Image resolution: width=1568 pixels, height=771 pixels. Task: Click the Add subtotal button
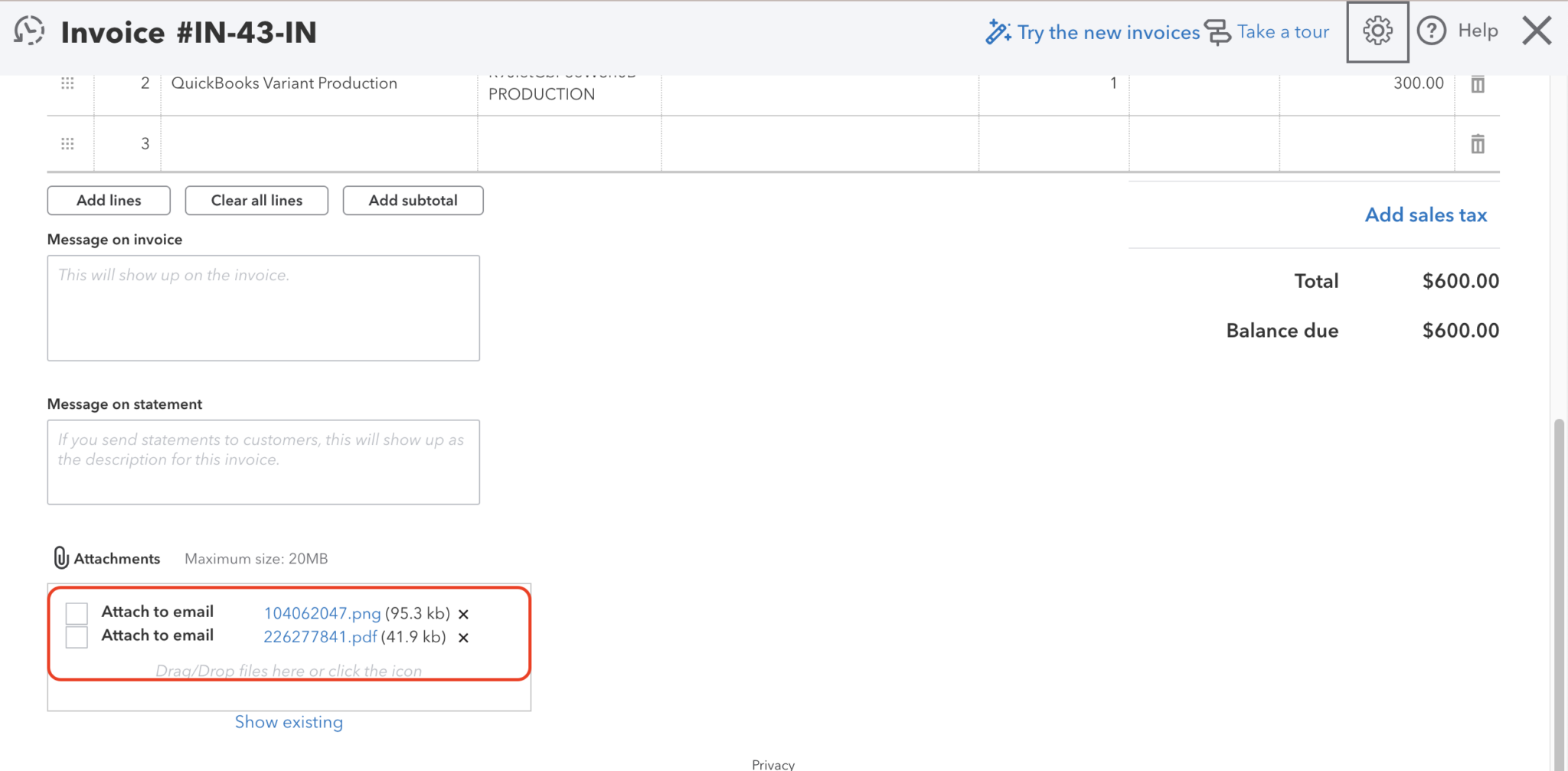(x=413, y=201)
